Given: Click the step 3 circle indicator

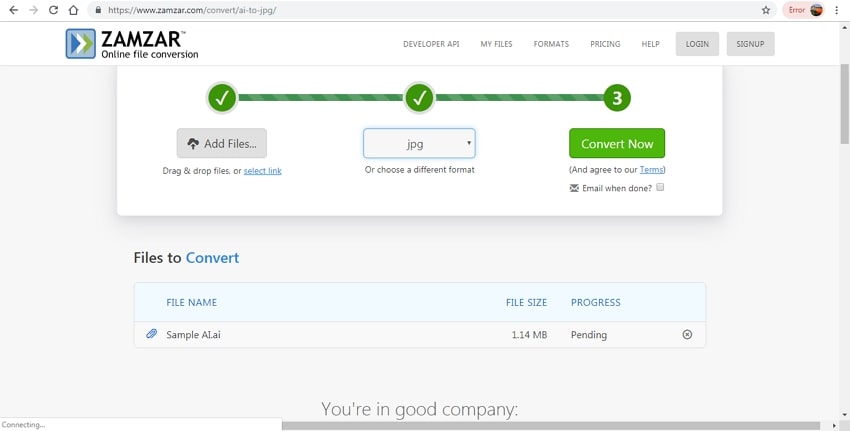Looking at the screenshot, I should point(617,98).
